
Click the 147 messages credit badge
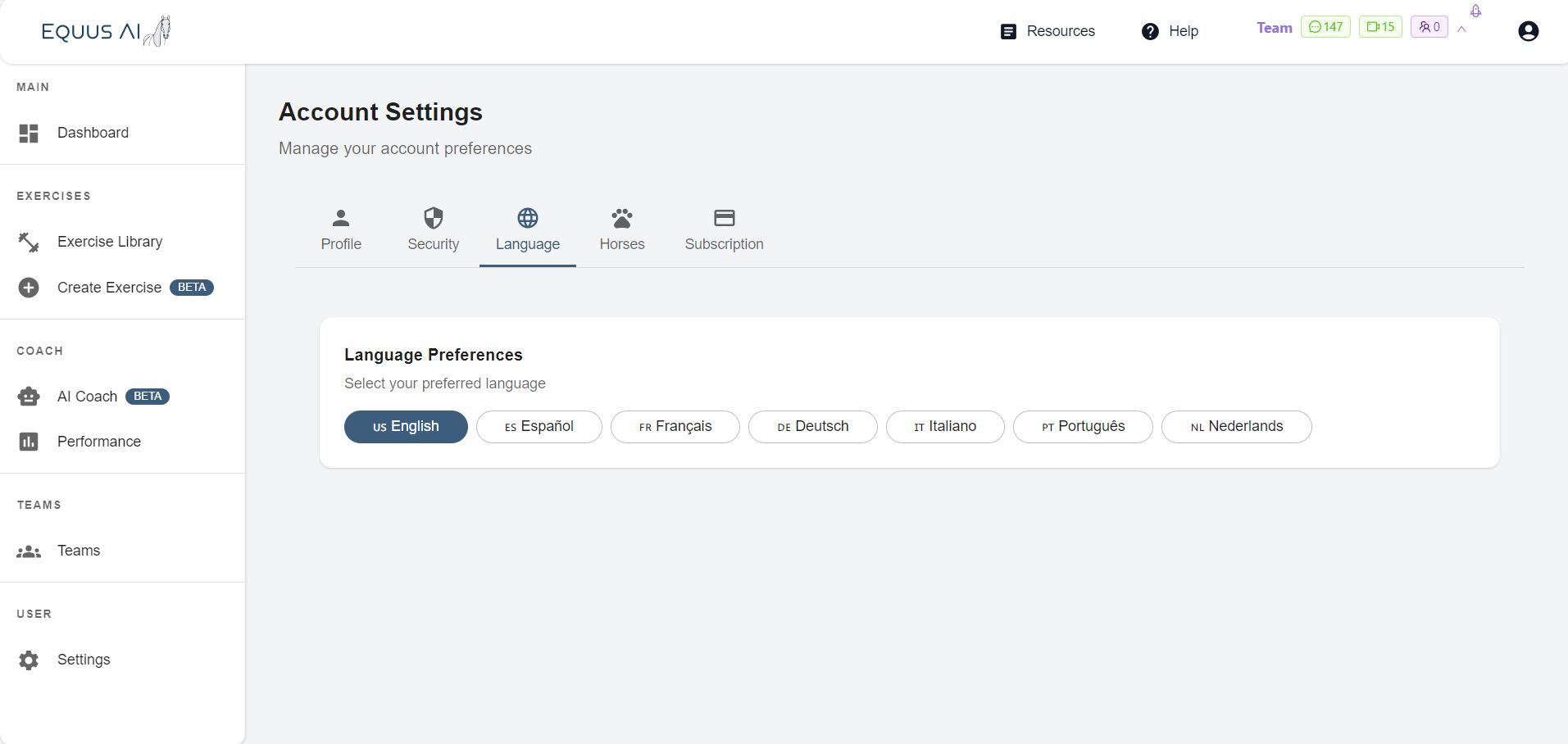coord(1325,27)
